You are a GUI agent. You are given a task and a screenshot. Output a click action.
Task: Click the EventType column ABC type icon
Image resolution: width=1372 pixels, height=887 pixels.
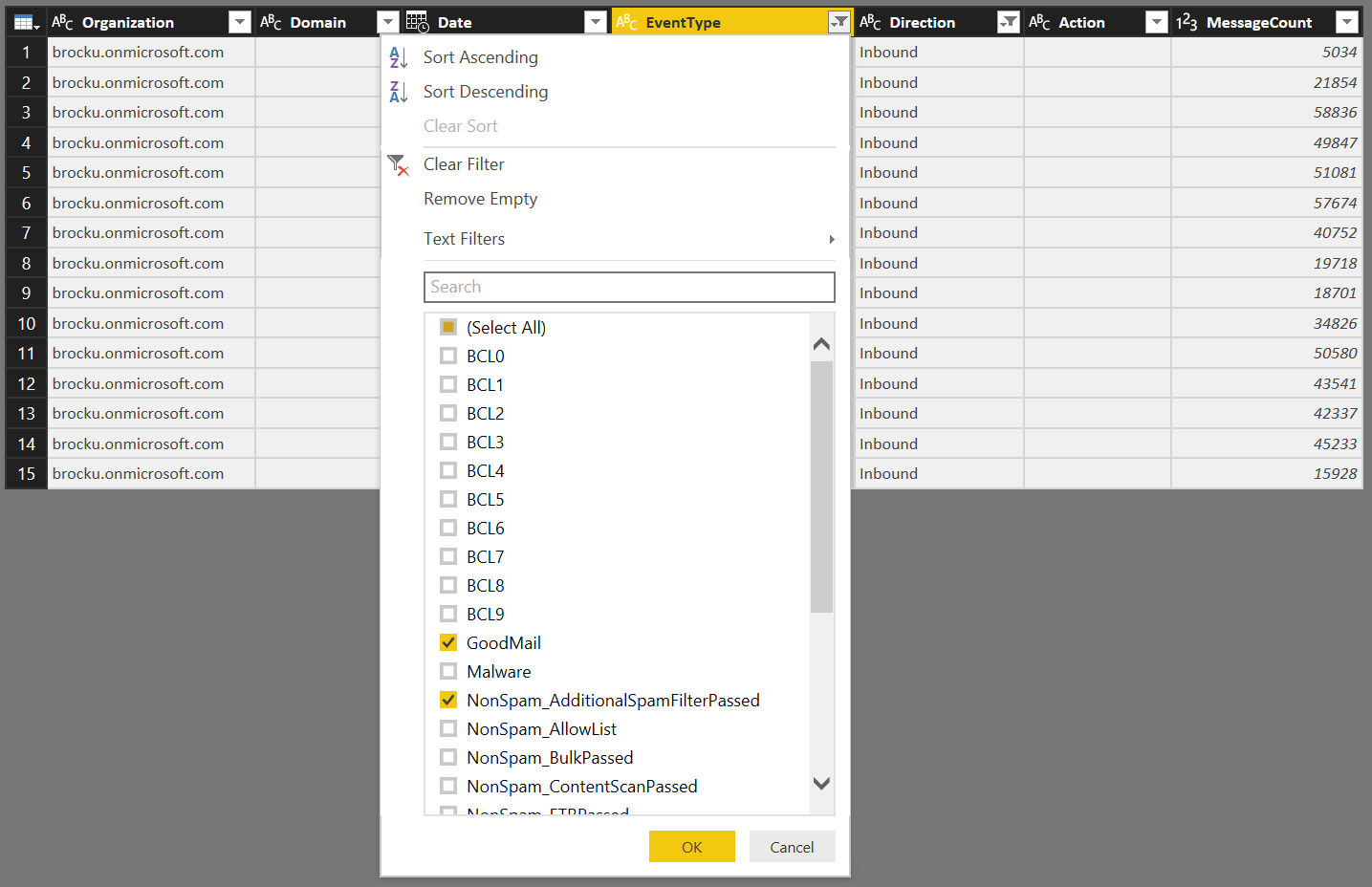pyautogui.click(x=626, y=22)
